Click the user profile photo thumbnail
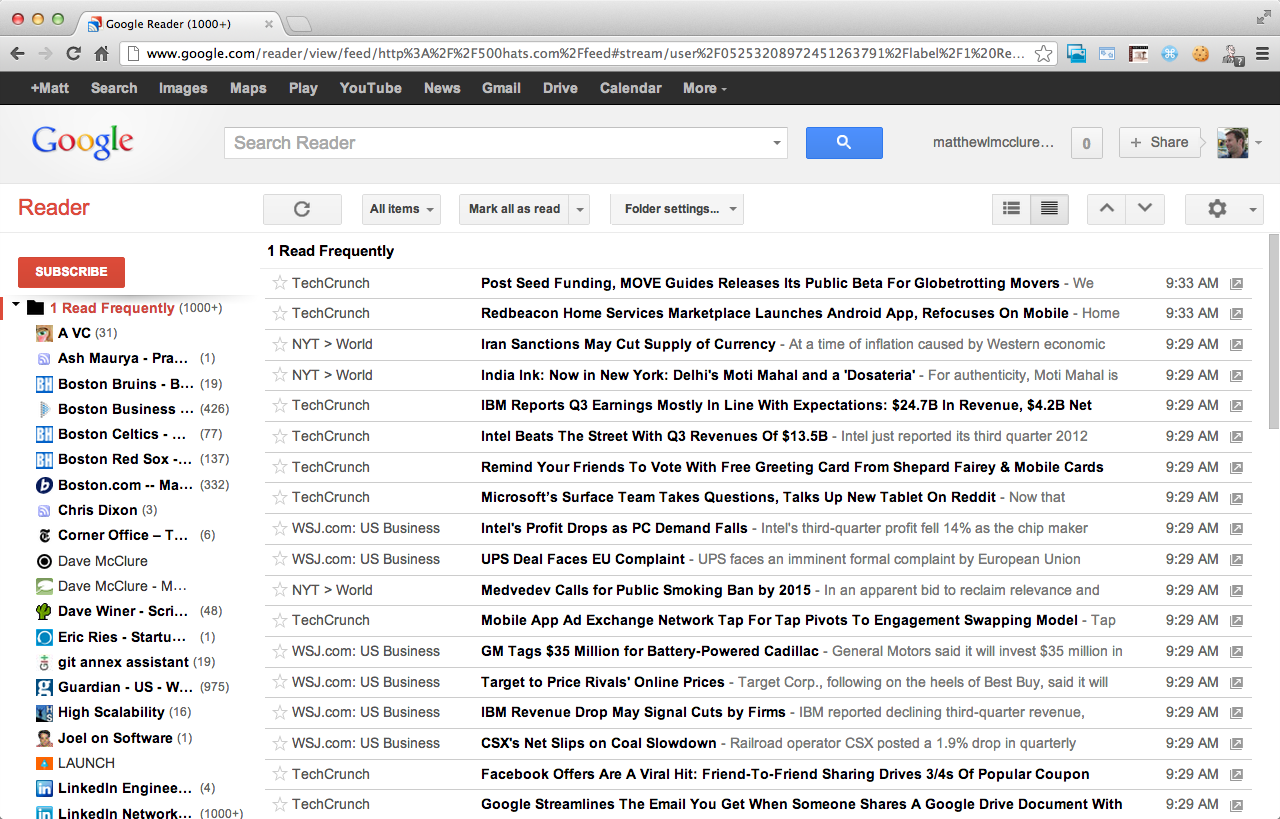 tap(1232, 143)
